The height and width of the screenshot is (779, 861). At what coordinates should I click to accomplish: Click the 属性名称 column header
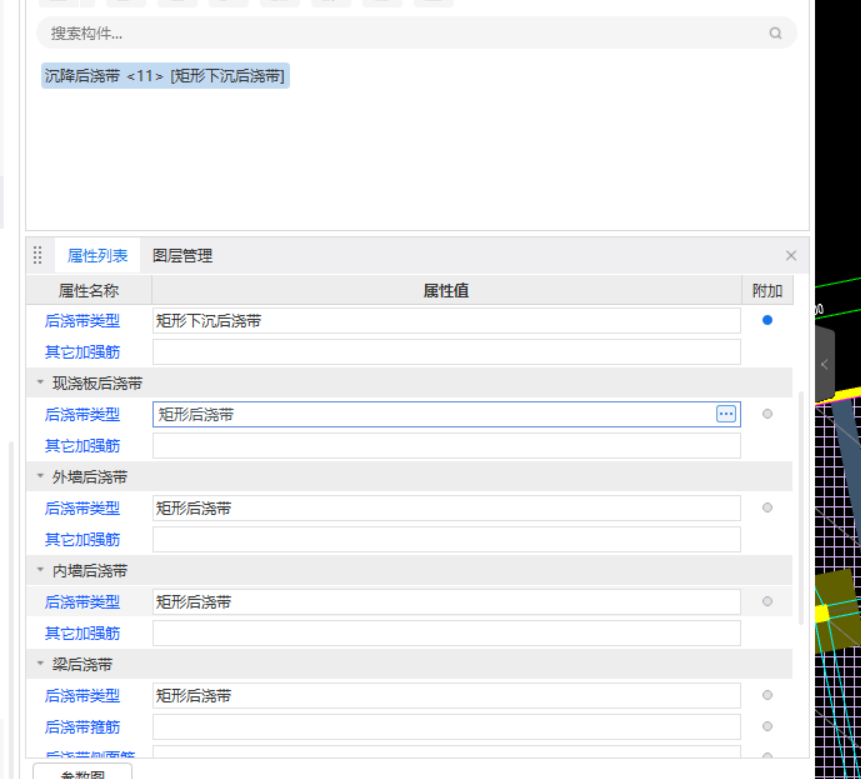(89, 290)
